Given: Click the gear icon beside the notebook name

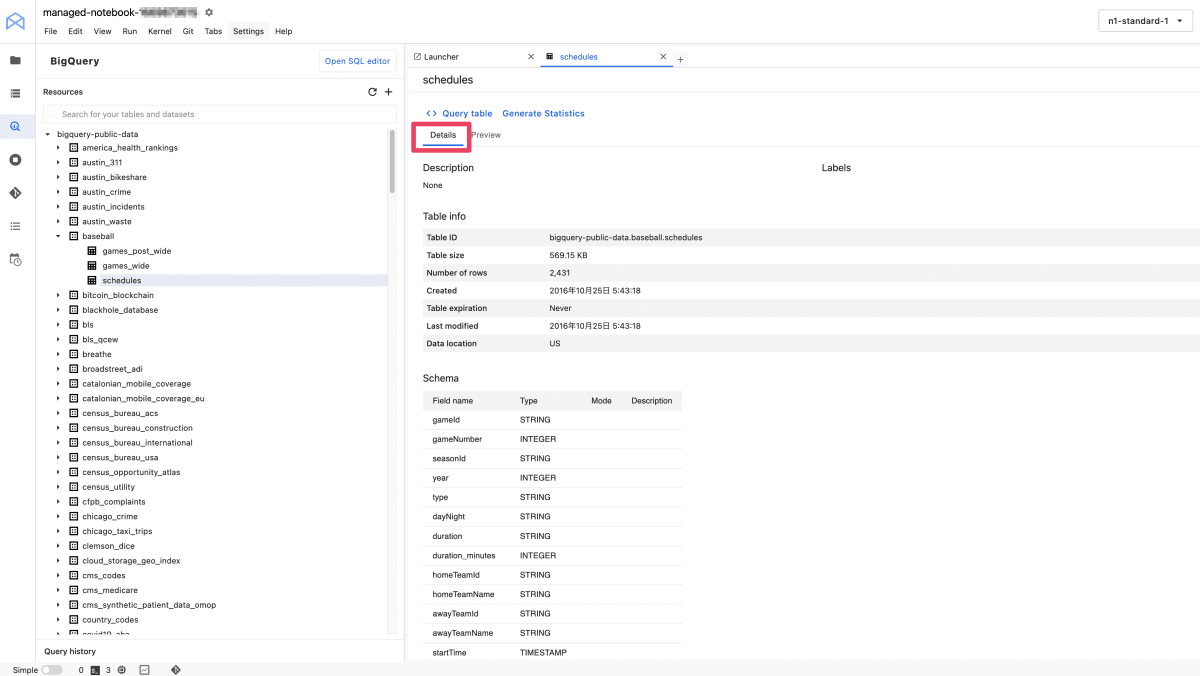Looking at the screenshot, I should 209,12.
